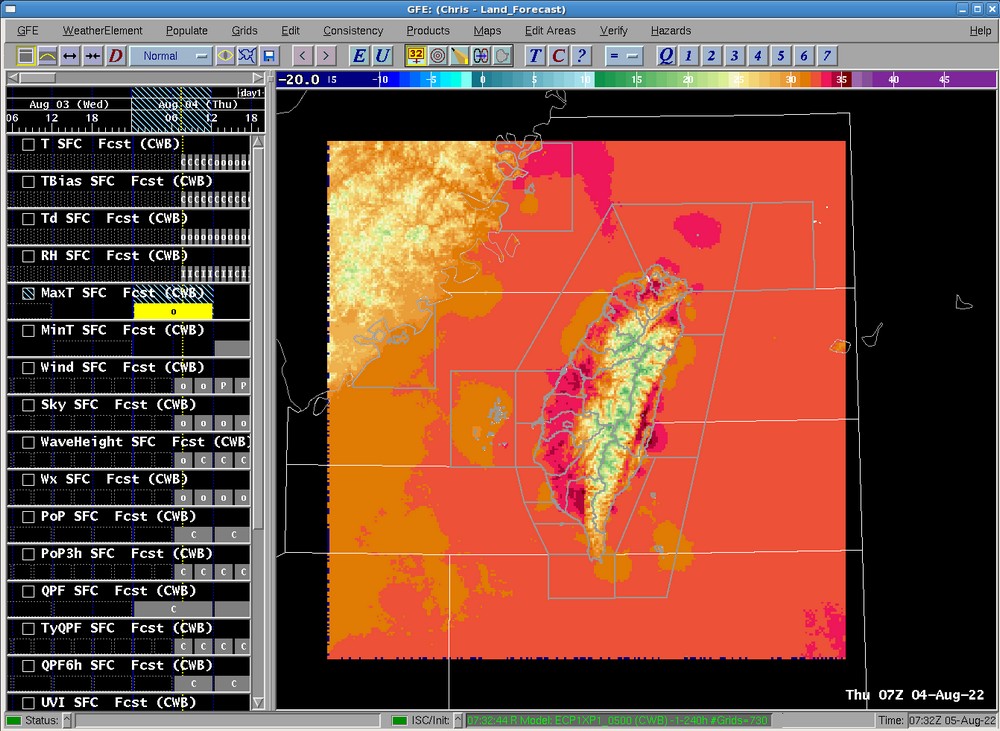Click the timeline scroll-right arrow

click(258, 78)
